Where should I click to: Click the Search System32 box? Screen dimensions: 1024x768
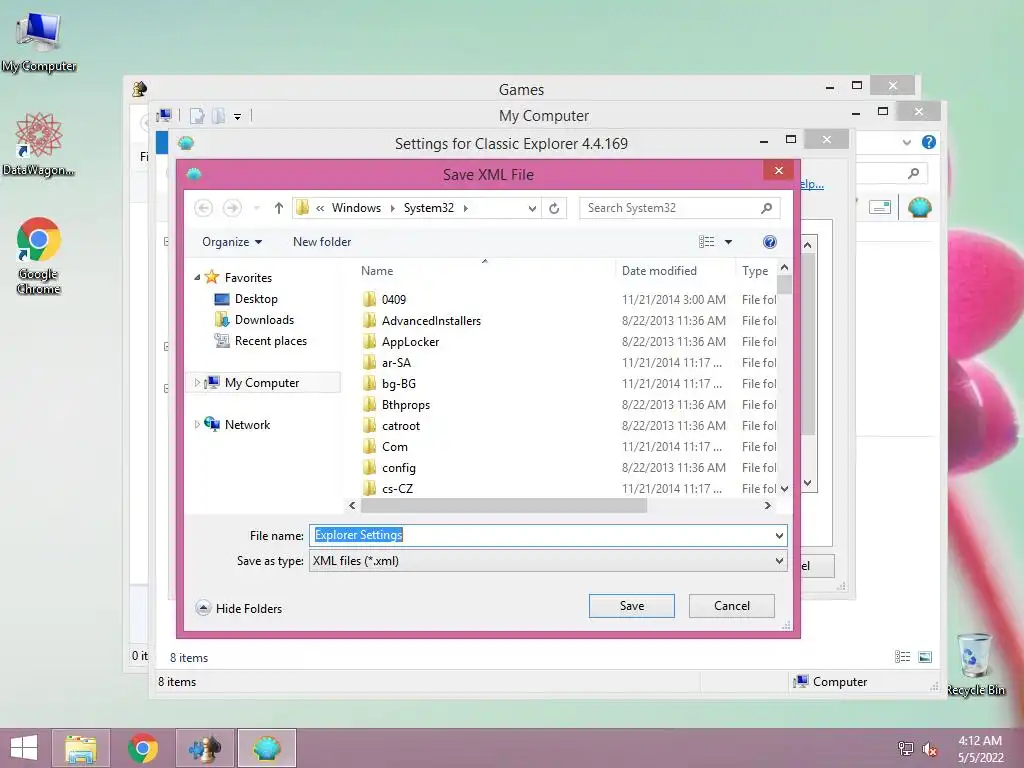coord(673,208)
